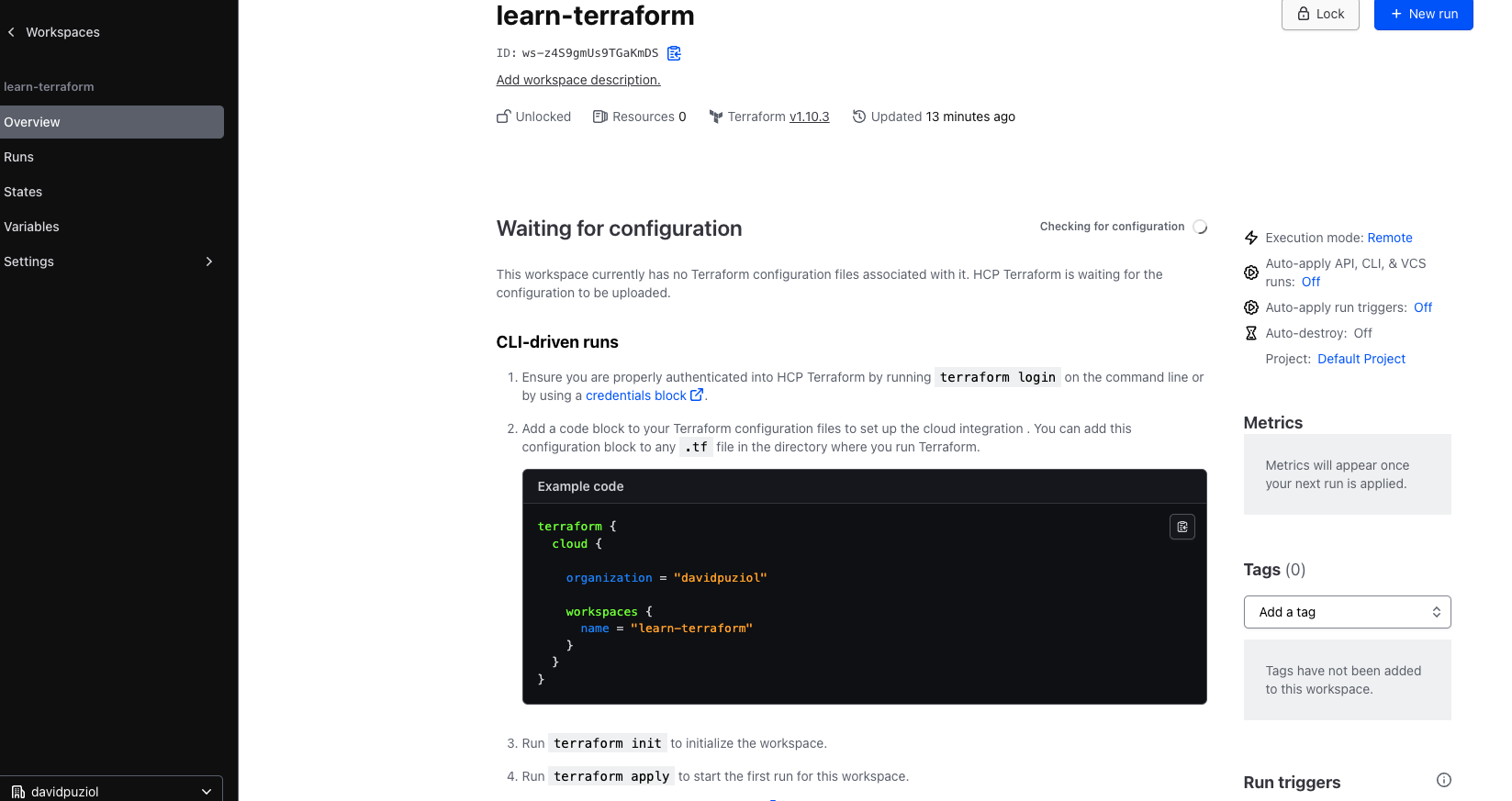Click the organization building icon

click(x=18, y=792)
